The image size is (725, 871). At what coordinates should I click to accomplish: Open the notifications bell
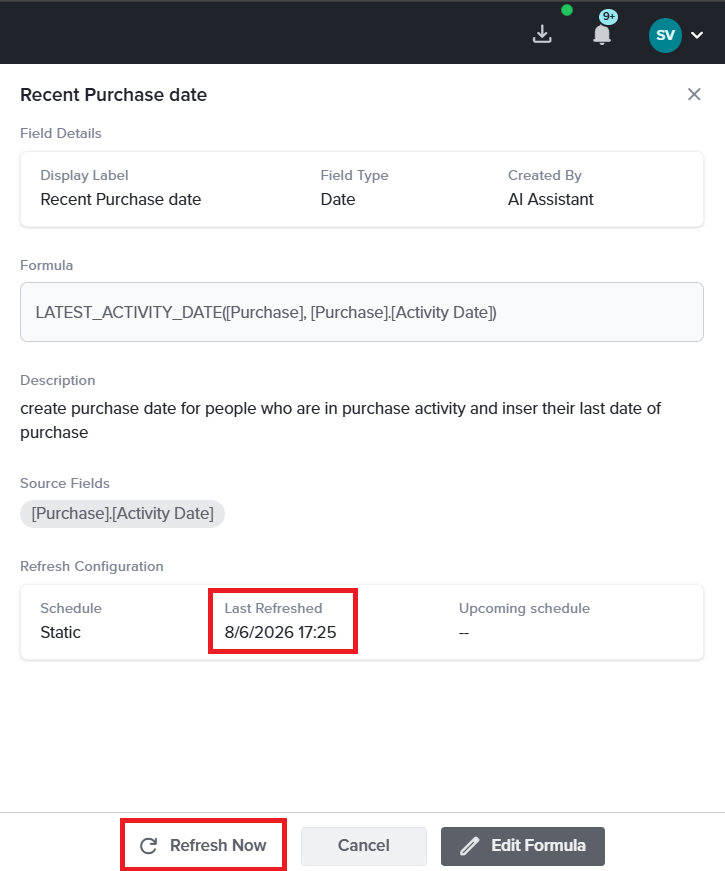(x=602, y=35)
